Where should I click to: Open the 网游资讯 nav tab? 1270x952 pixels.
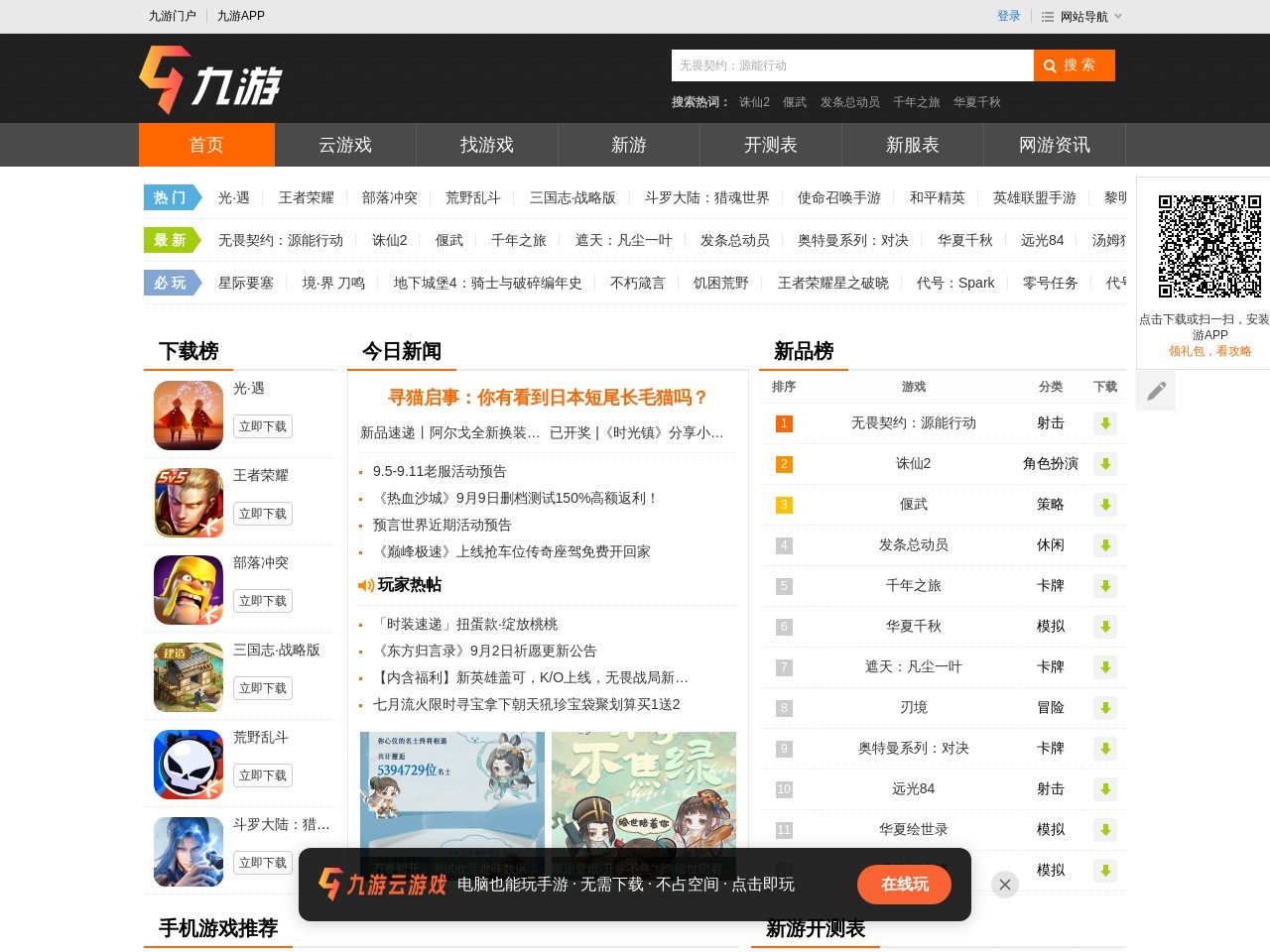click(x=1055, y=145)
